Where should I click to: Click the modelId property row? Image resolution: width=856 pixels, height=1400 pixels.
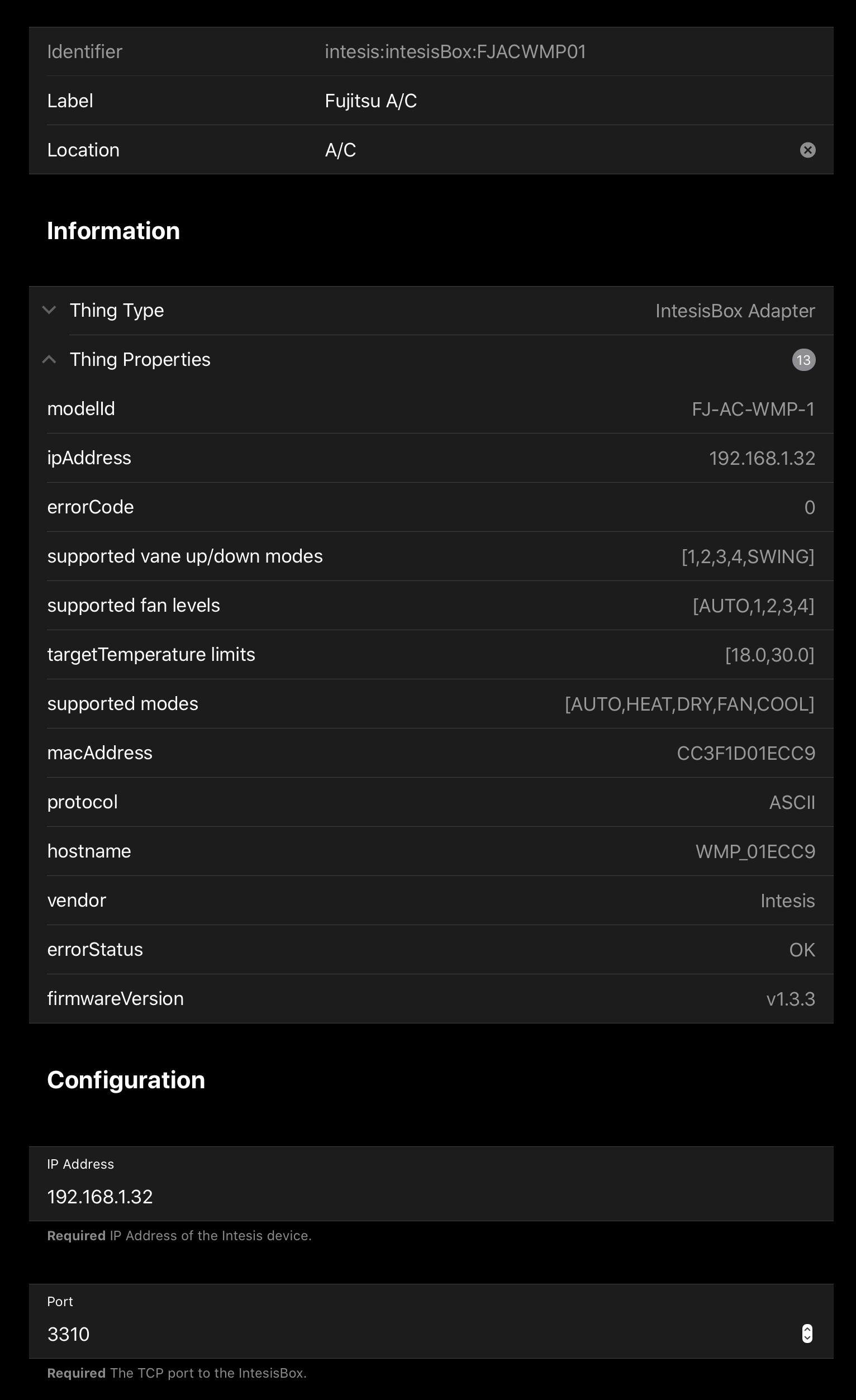click(x=431, y=408)
